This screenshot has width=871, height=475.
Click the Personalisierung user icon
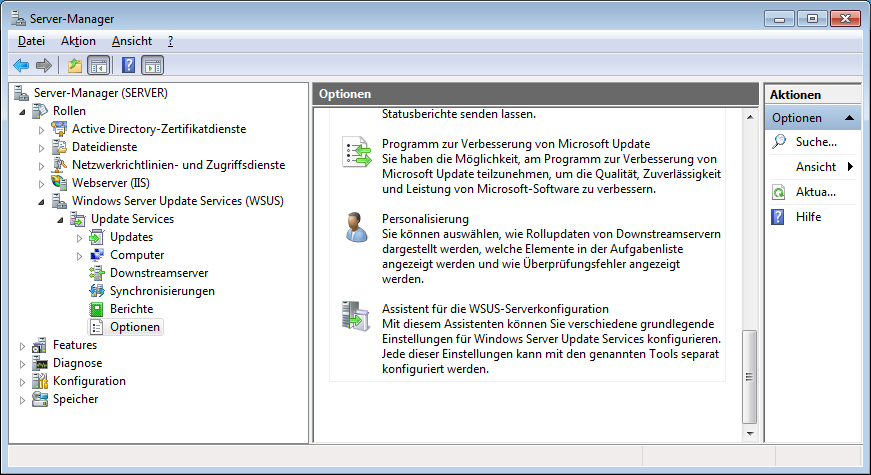(x=356, y=227)
